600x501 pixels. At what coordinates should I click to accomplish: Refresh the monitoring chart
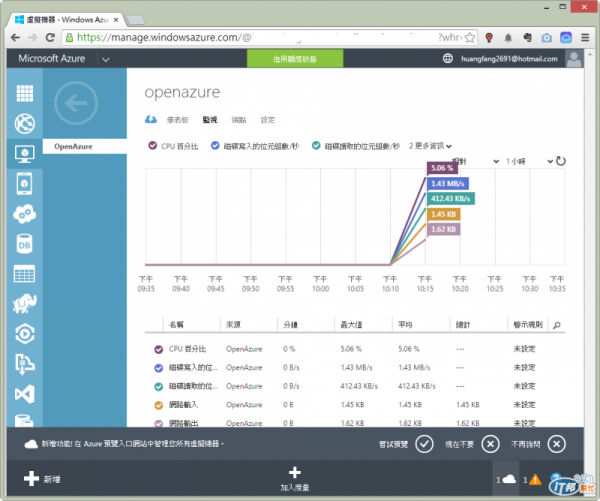561,161
